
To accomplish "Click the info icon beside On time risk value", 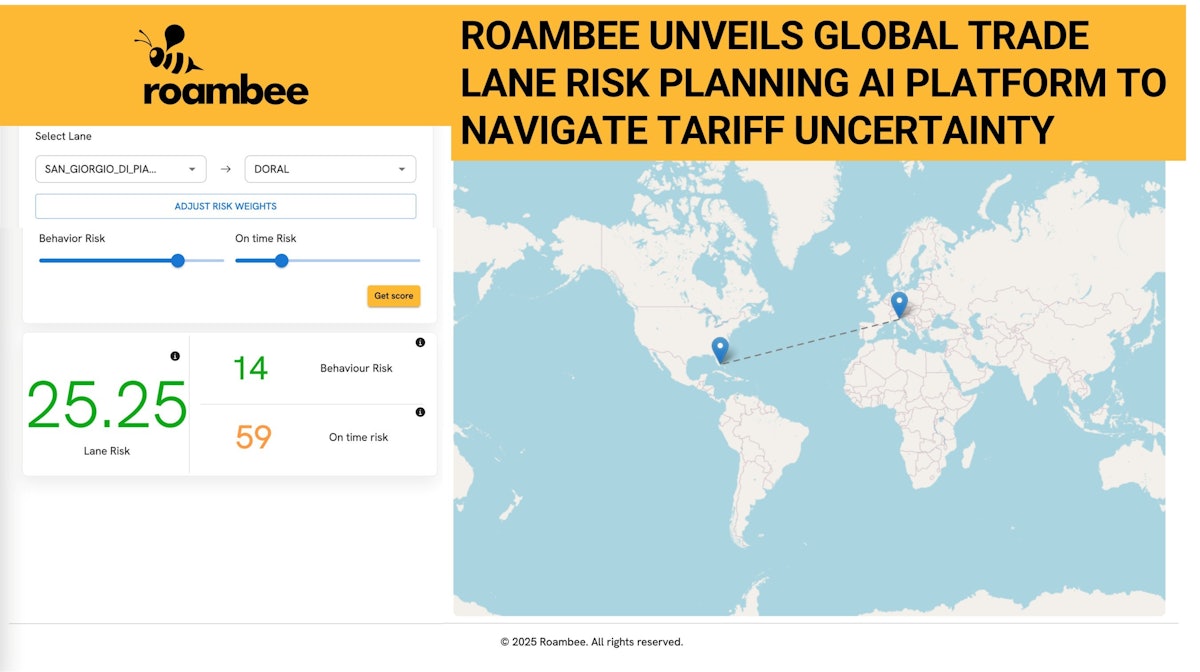I will coord(420,410).
